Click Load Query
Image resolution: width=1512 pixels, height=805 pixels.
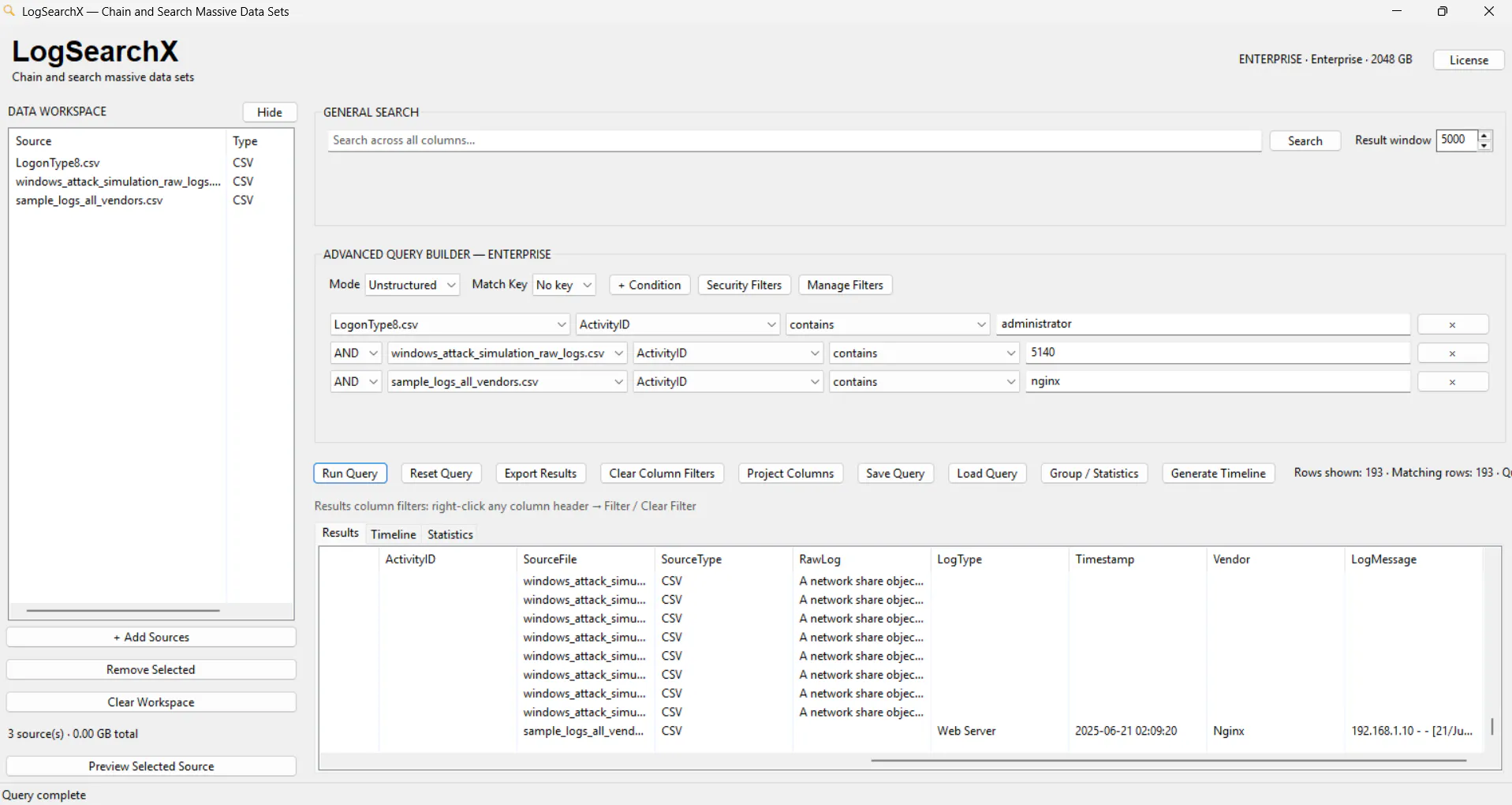987,474
